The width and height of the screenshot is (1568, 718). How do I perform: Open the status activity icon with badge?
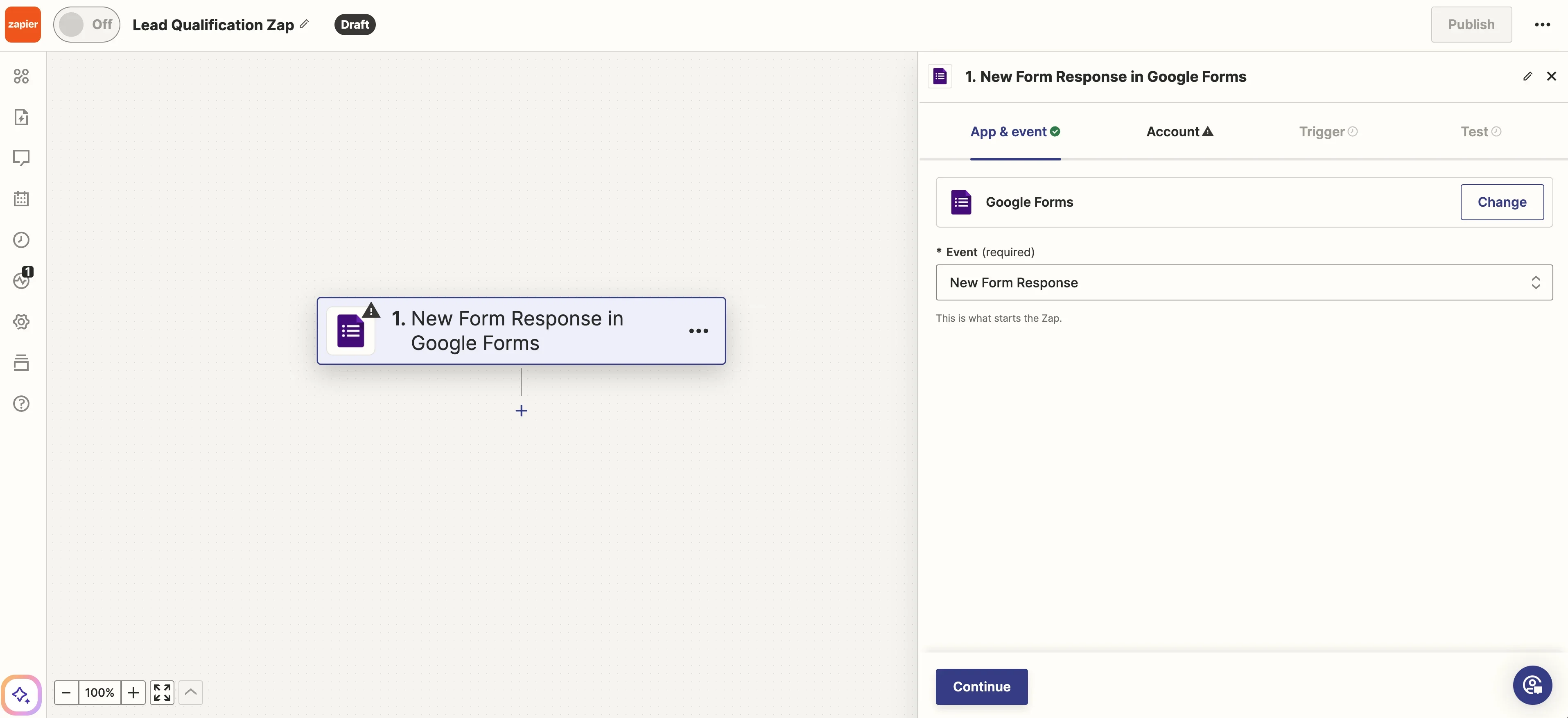click(21, 280)
